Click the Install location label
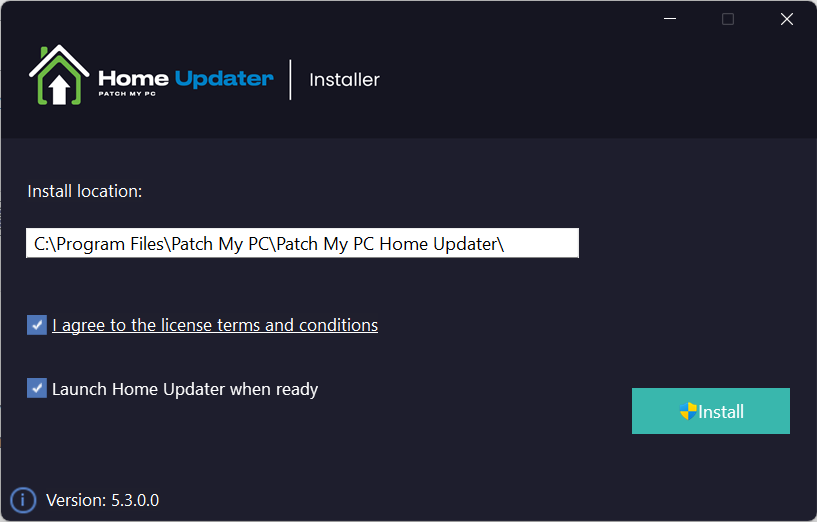This screenshot has height=522, width=817. 85,191
